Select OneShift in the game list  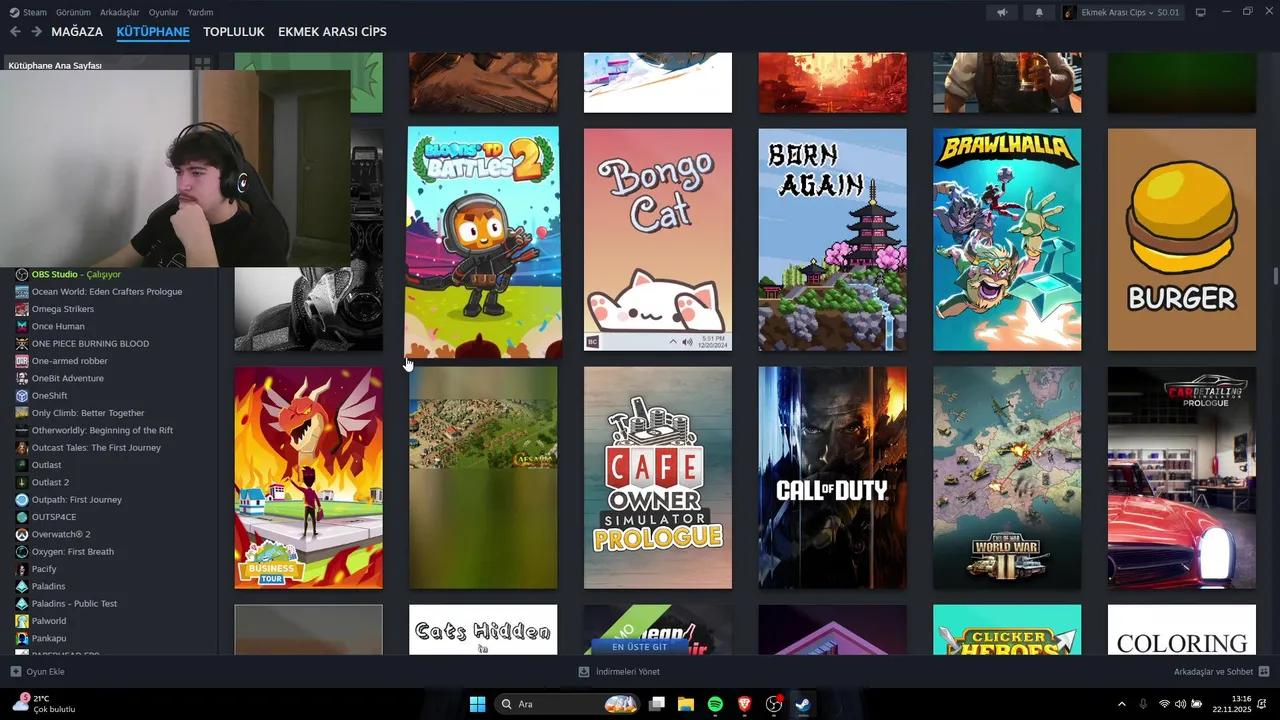(50, 396)
